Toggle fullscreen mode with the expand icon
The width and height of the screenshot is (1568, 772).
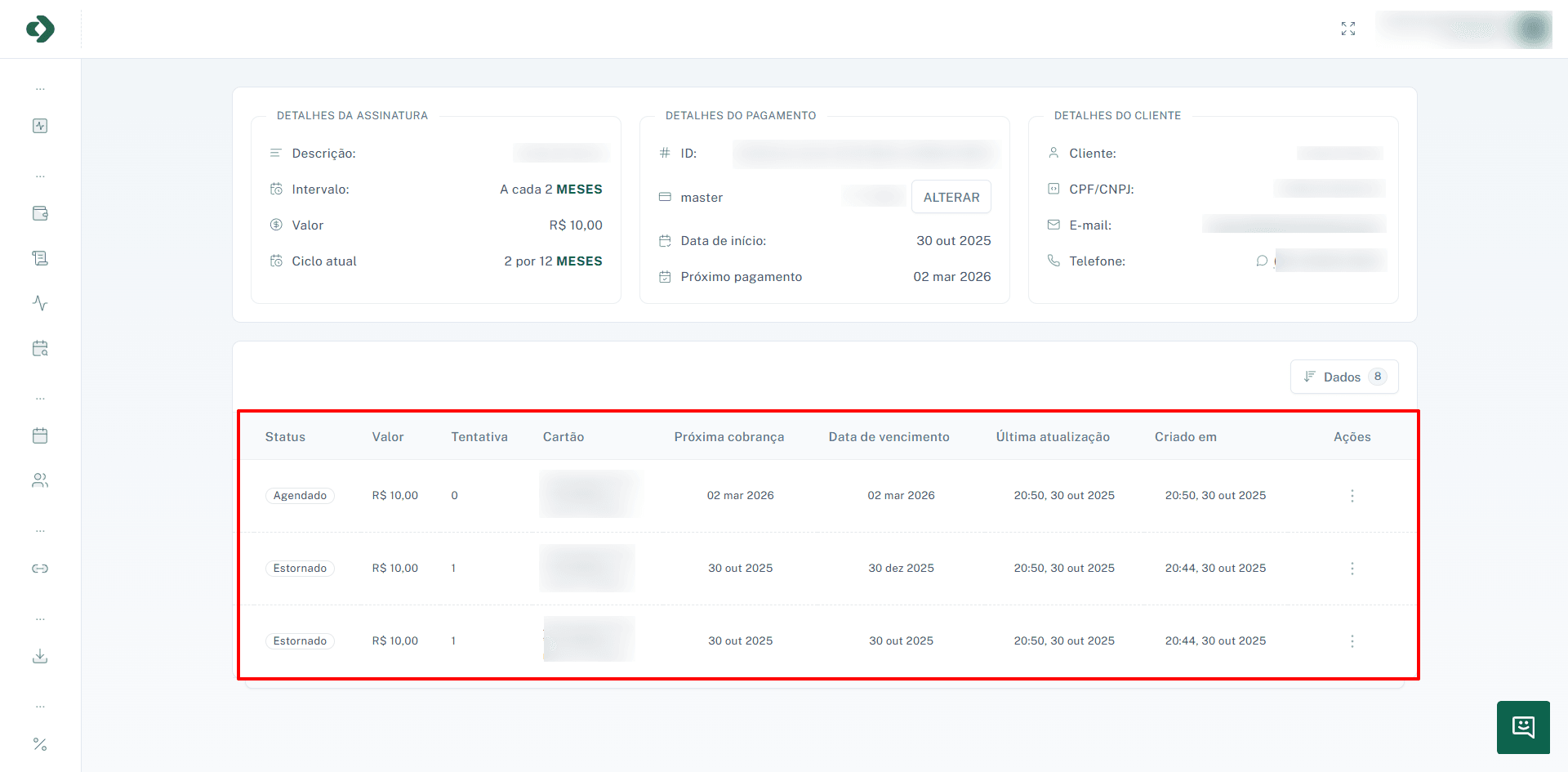click(x=1348, y=29)
